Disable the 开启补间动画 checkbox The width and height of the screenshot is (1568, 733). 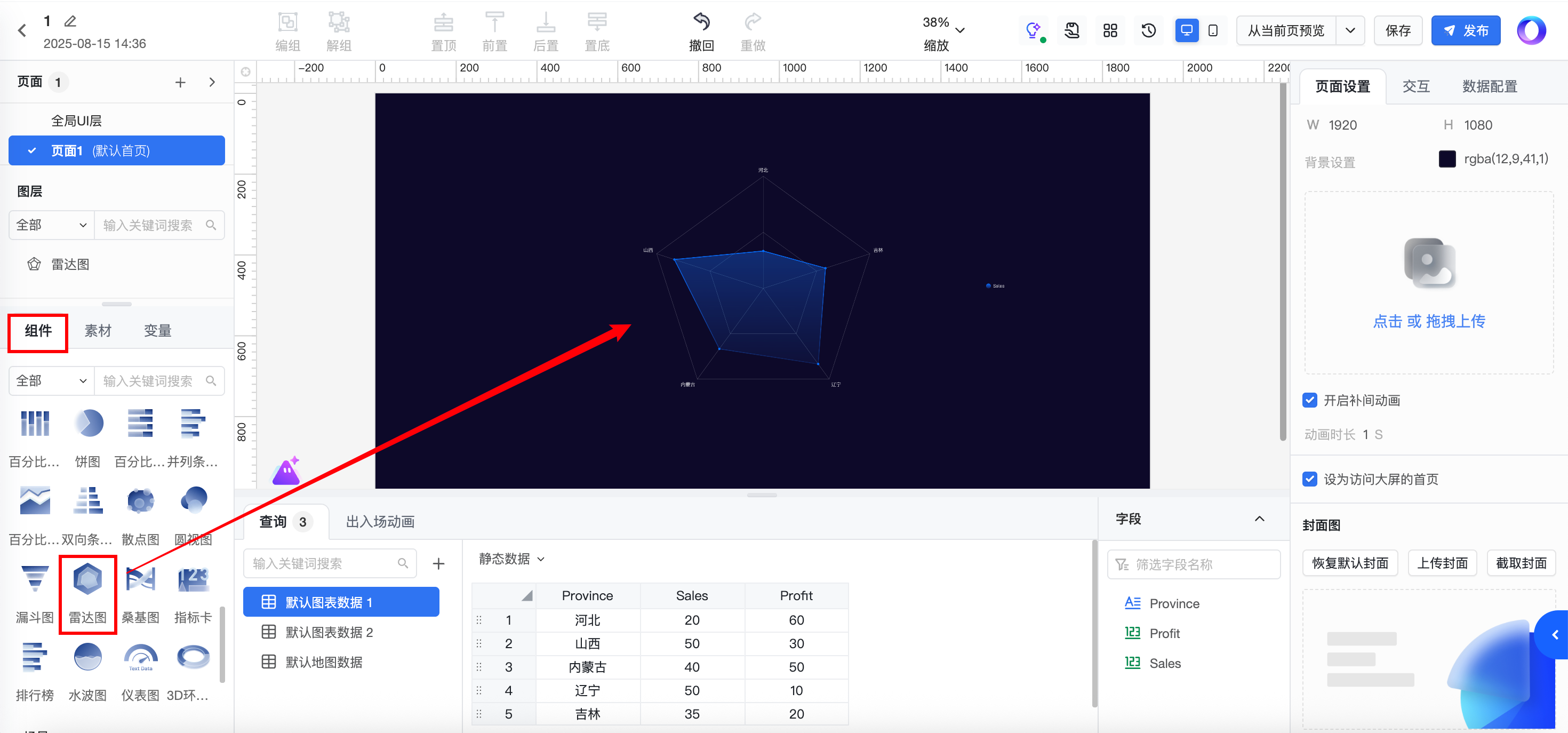(1310, 400)
